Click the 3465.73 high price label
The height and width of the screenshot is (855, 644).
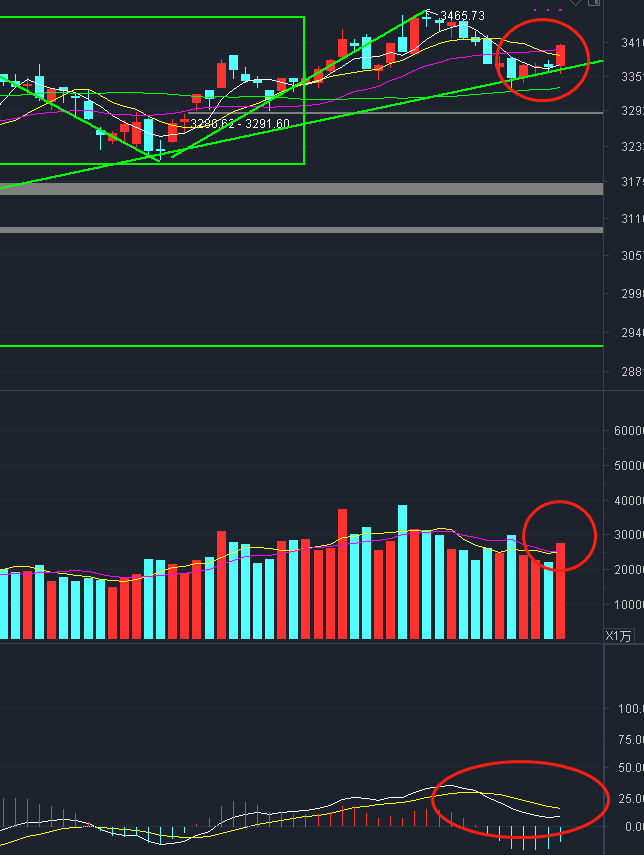[462, 15]
